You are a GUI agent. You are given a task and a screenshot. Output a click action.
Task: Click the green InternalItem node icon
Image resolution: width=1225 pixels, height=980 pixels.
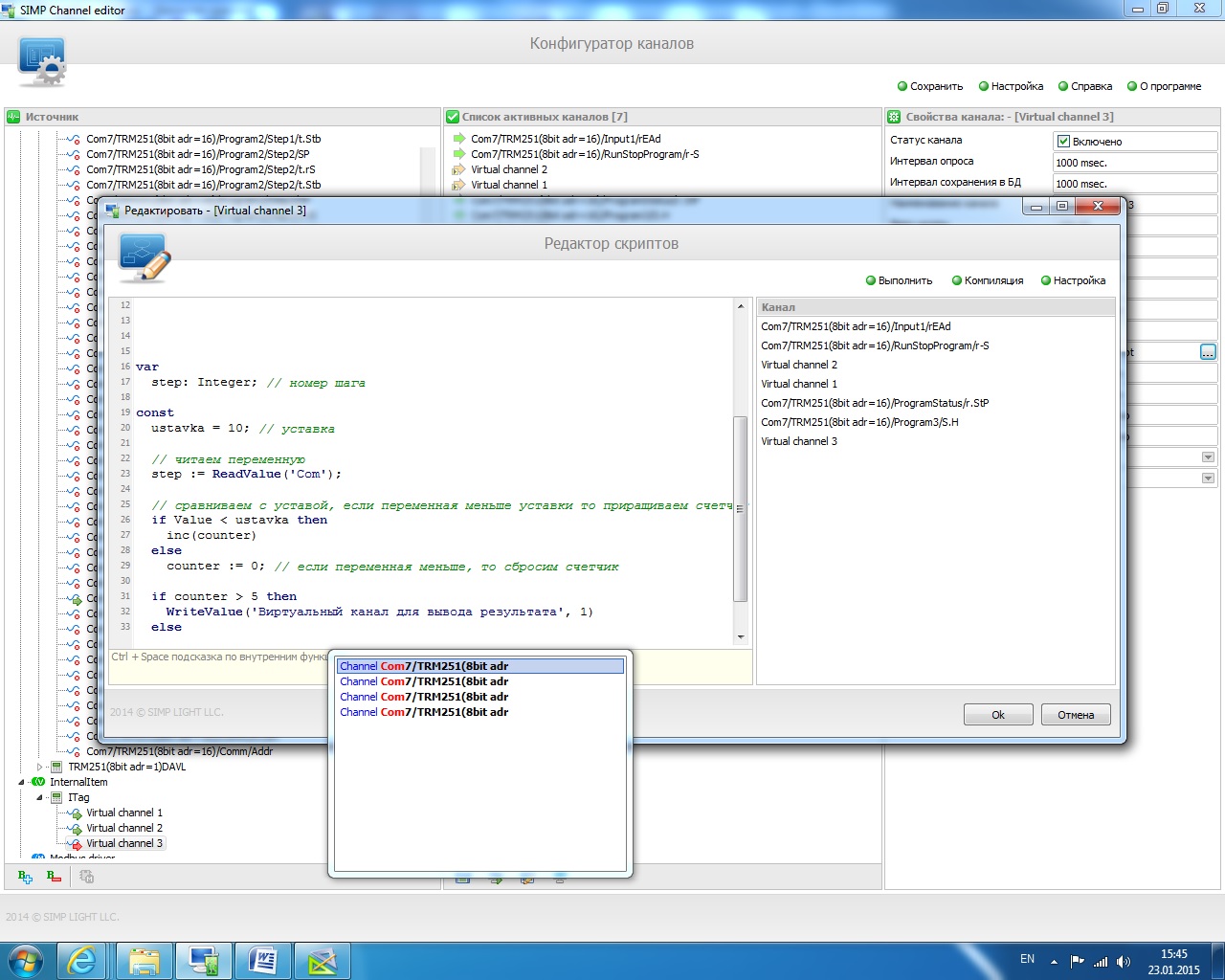39,782
